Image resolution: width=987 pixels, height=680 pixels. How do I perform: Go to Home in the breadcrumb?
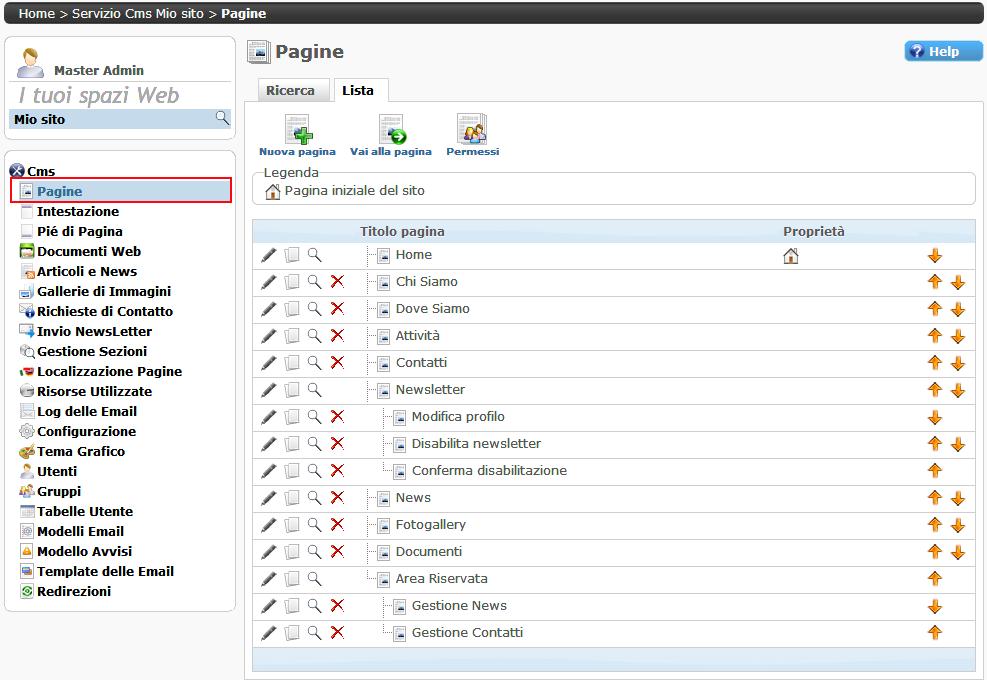pyautogui.click(x=37, y=14)
